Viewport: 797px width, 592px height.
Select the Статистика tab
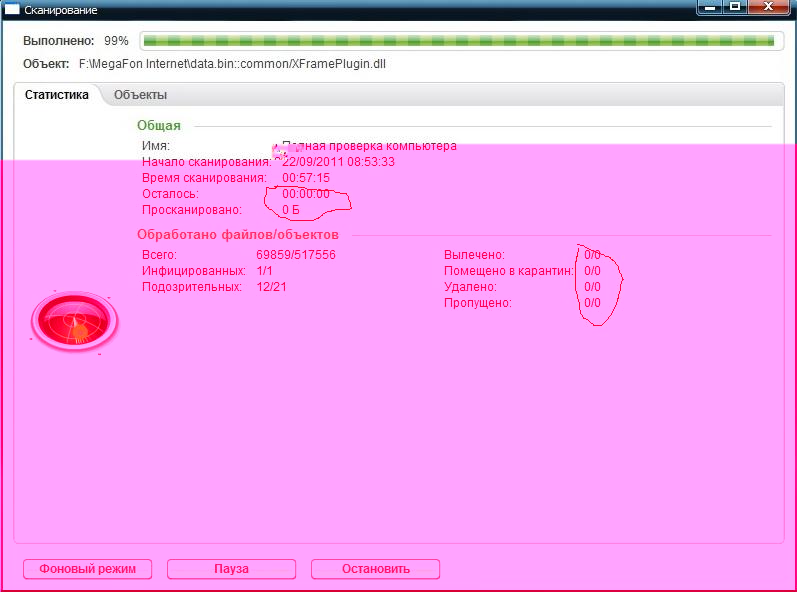pos(56,95)
